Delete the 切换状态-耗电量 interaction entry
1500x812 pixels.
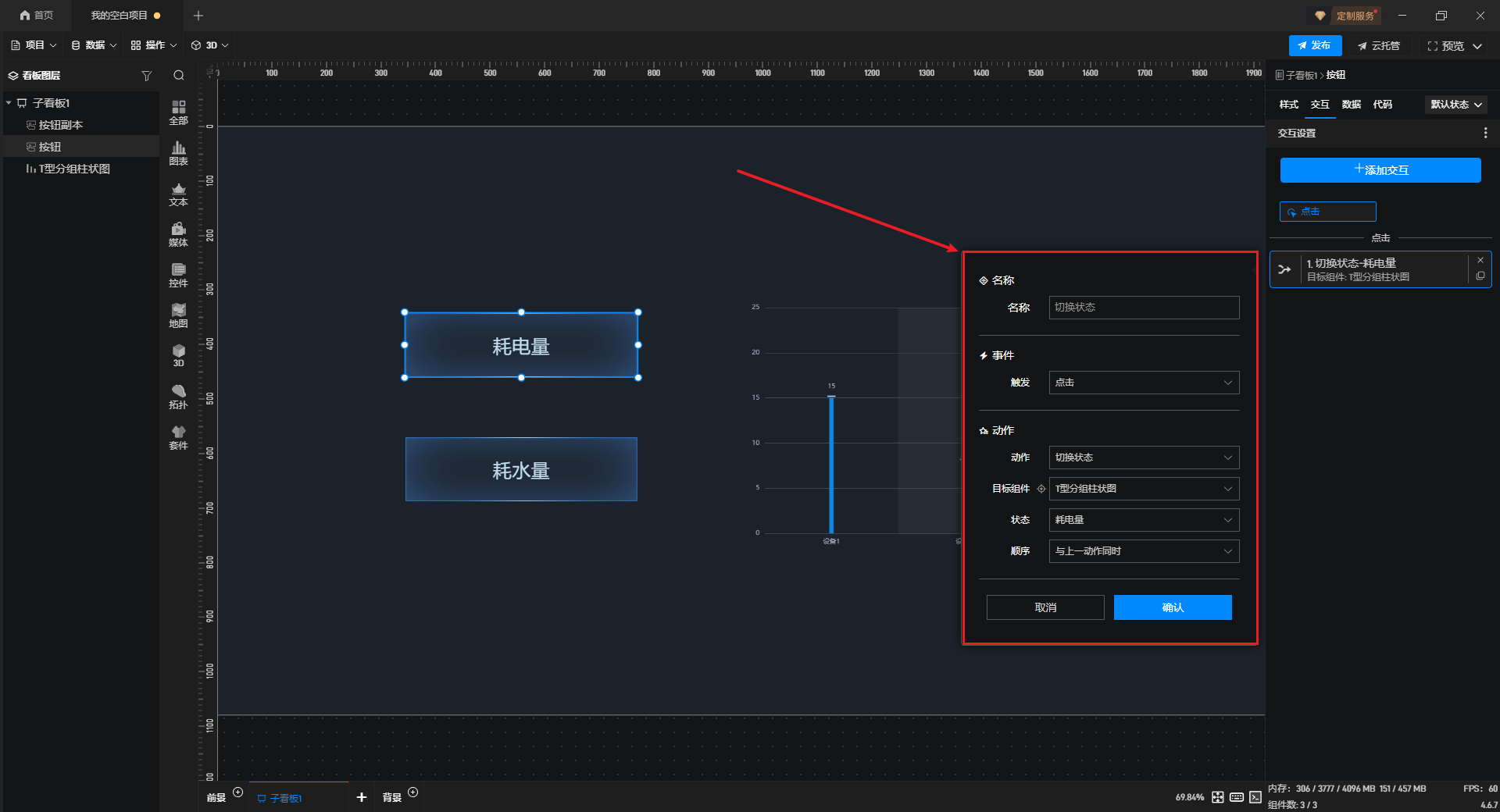point(1480,261)
